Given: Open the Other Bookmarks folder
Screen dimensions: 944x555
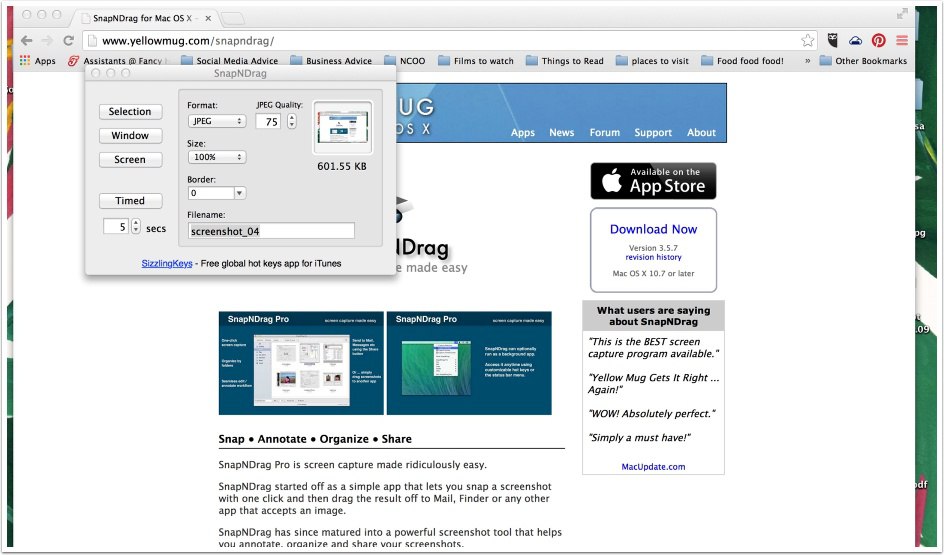Looking at the screenshot, I should [863, 61].
